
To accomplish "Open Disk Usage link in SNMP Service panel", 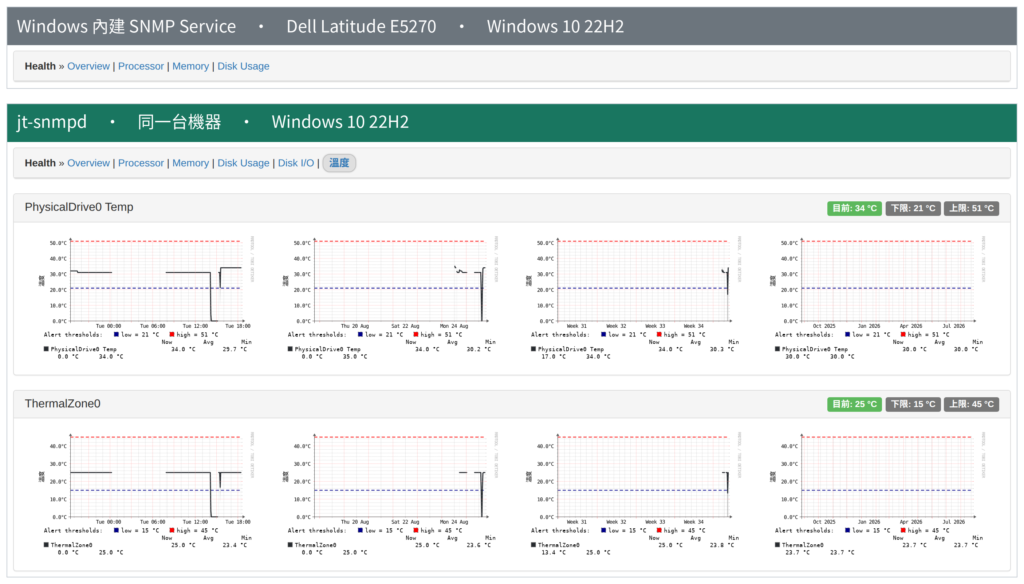I will pos(243,66).
